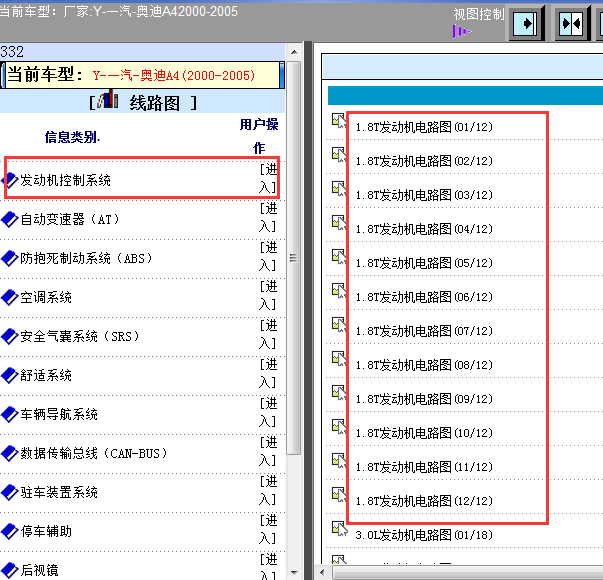Open the 1.8T发动机电路图(10/12) diagram
603x580 pixels.
(424, 433)
